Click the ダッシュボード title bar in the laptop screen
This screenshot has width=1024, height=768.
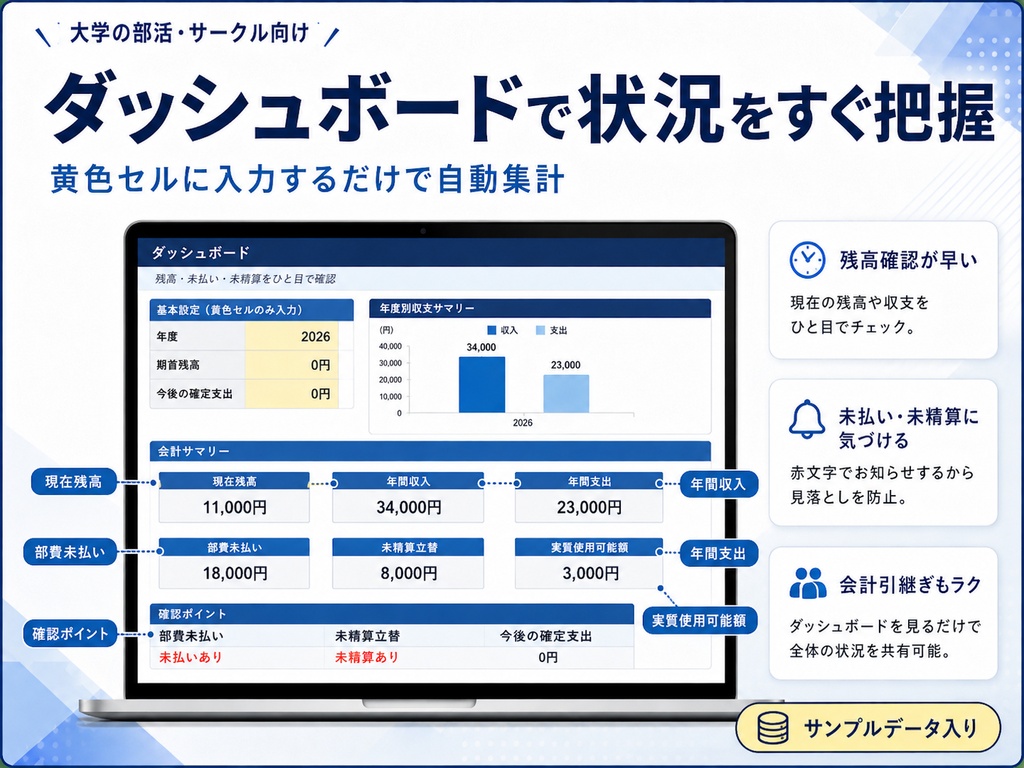pyautogui.click(x=431, y=252)
